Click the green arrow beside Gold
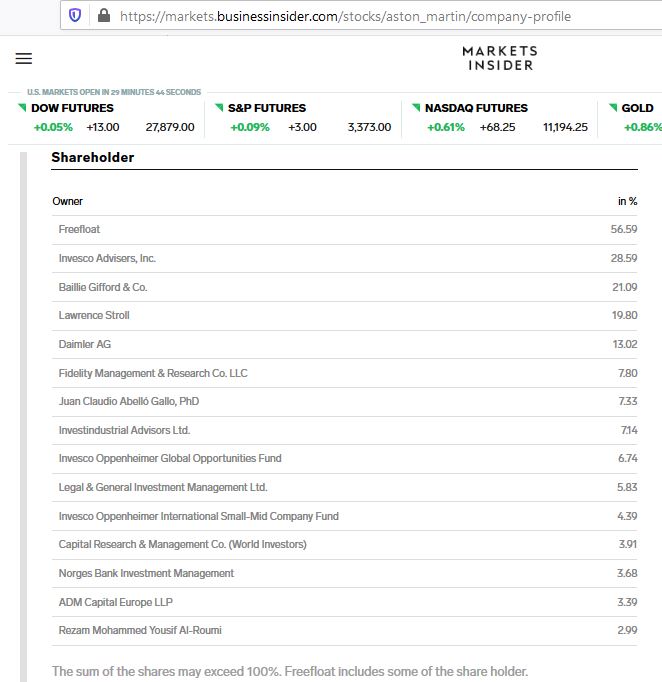This screenshot has height=682, width=662. click(x=613, y=106)
